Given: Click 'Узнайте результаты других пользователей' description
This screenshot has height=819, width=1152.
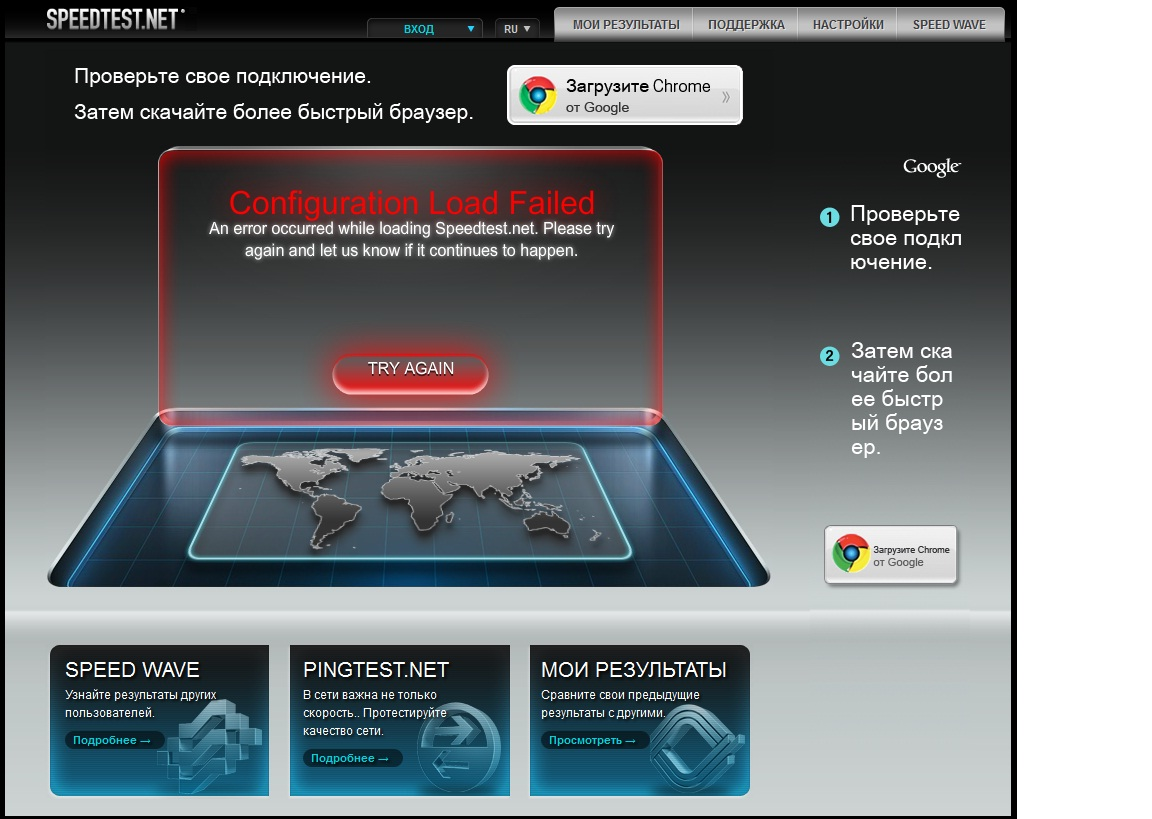Looking at the screenshot, I should click(x=140, y=704).
